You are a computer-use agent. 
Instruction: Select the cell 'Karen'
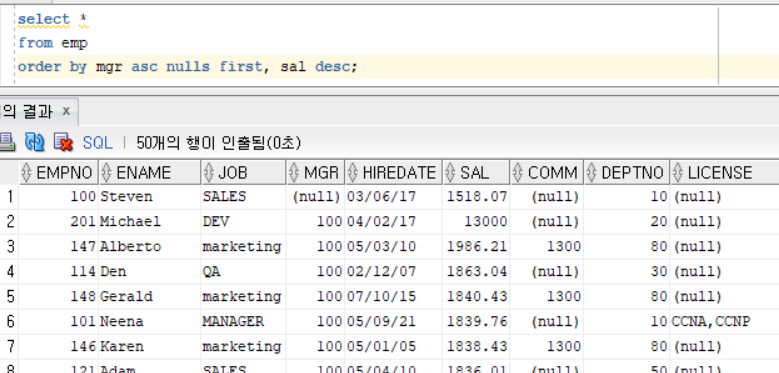[x=150, y=347]
